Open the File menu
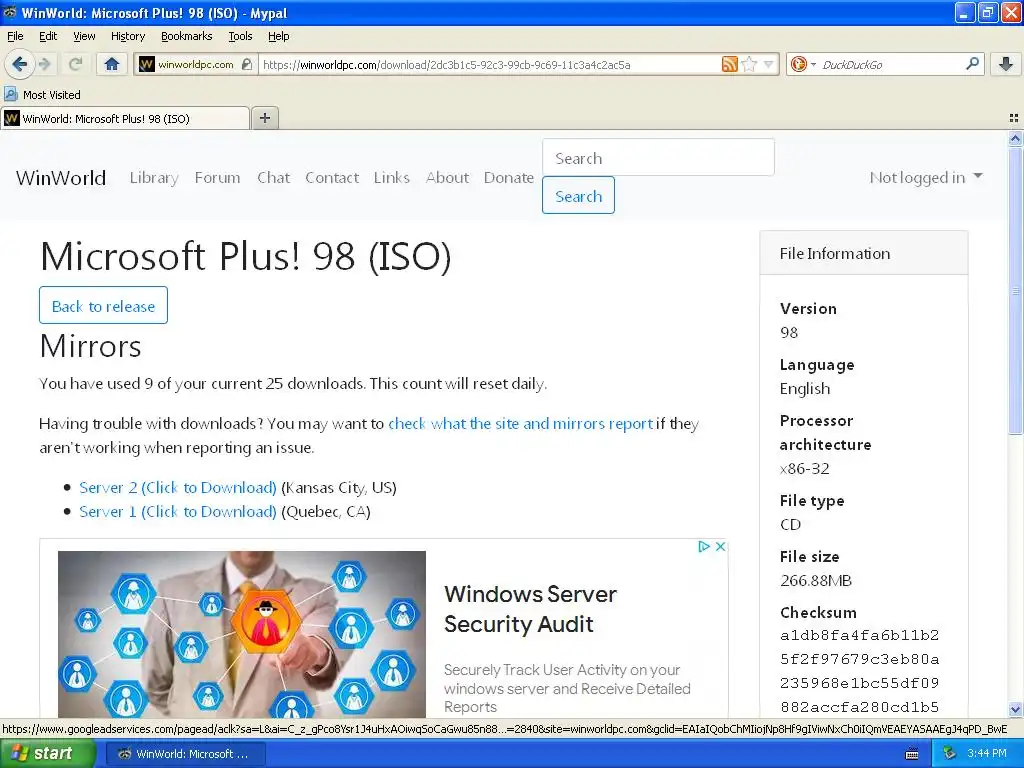 coord(15,36)
